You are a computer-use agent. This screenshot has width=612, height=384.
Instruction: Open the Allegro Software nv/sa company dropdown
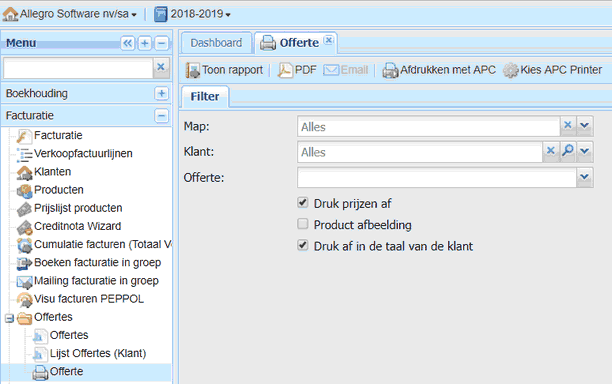tap(78, 14)
